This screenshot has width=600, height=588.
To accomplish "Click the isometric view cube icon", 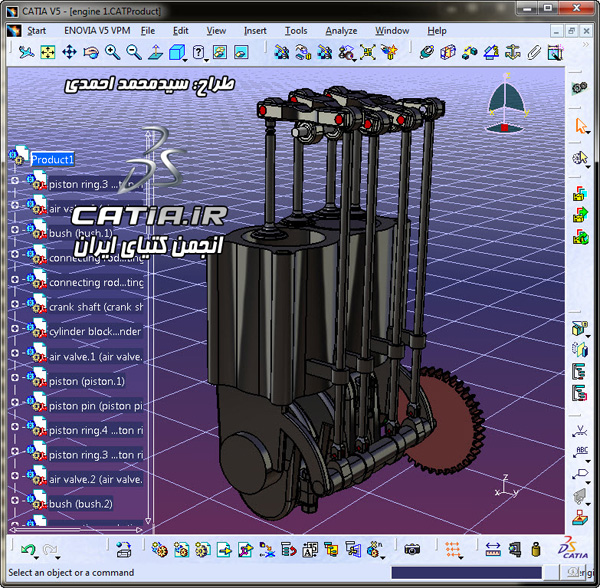I will 176,52.
